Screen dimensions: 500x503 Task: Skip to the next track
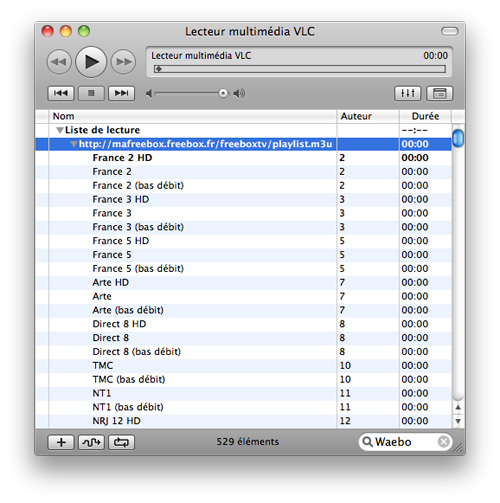coord(121,93)
